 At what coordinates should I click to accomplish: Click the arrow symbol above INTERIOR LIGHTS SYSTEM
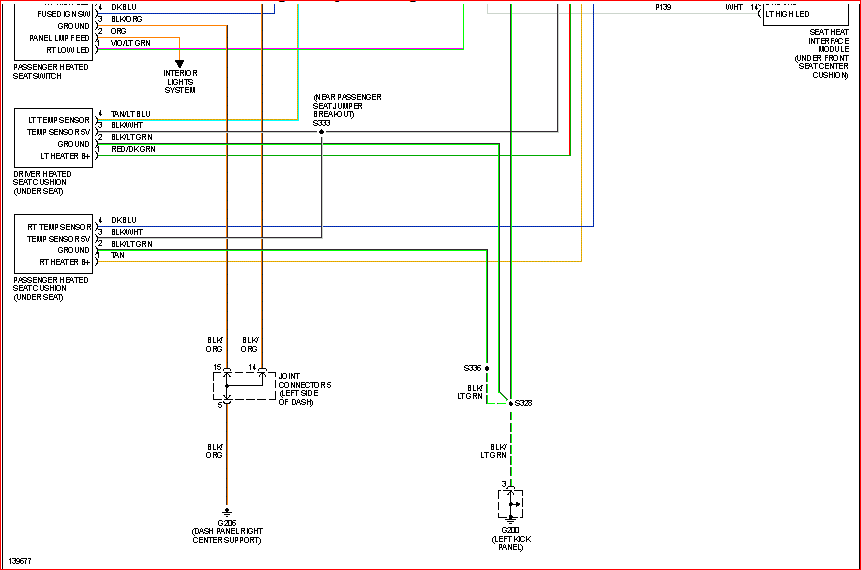coord(179,64)
